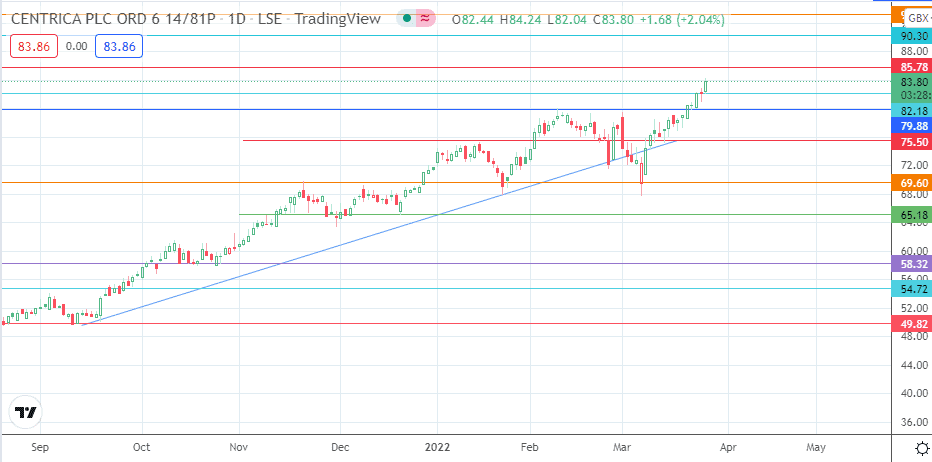Open chart settings gear icon

(x=922, y=448)
